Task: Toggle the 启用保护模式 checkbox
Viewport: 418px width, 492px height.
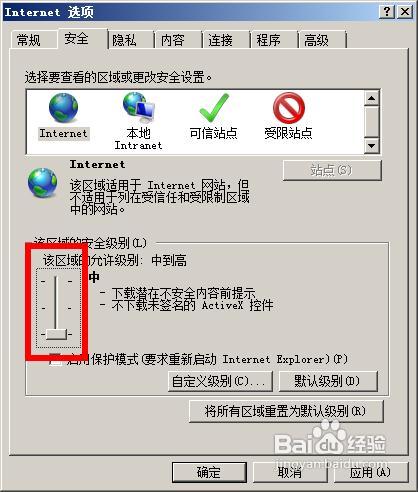Action: click(55, 359)
